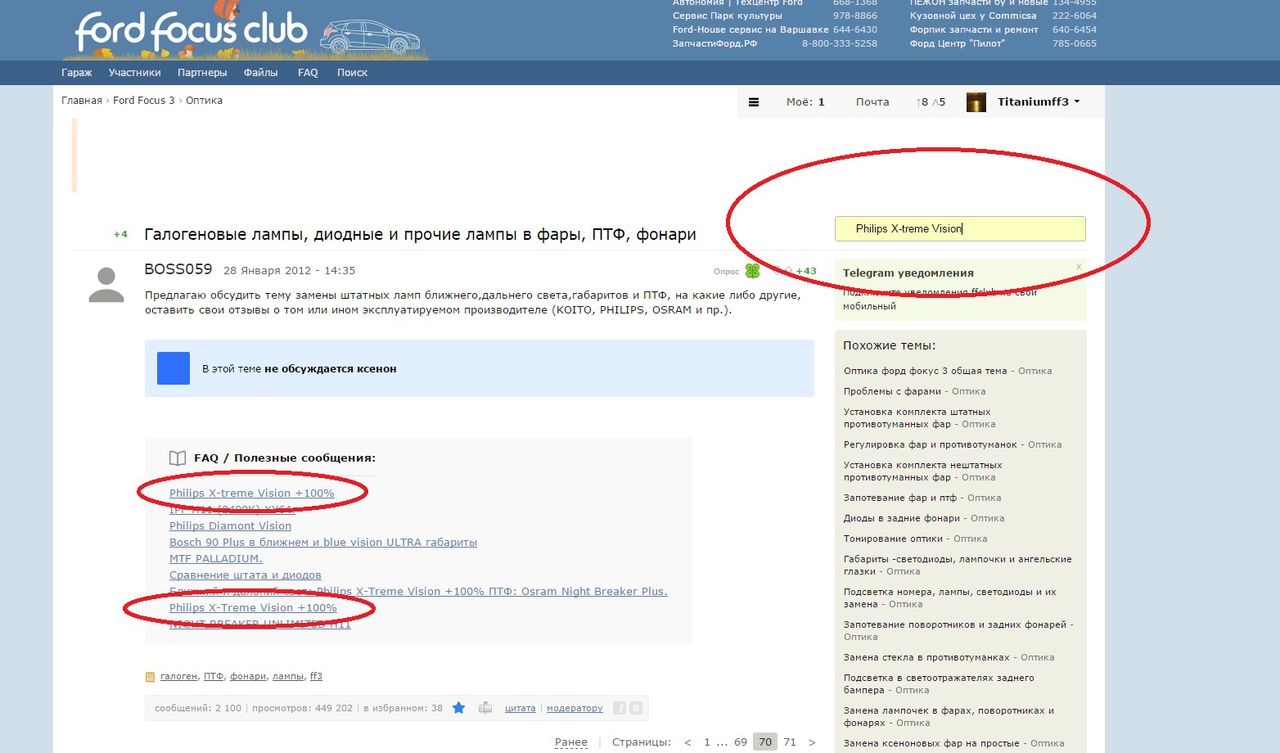This screenshot has width=1280, height=753.
Task: Open the Philips Diamont Vision link
Action: click(x=231, y=526)
